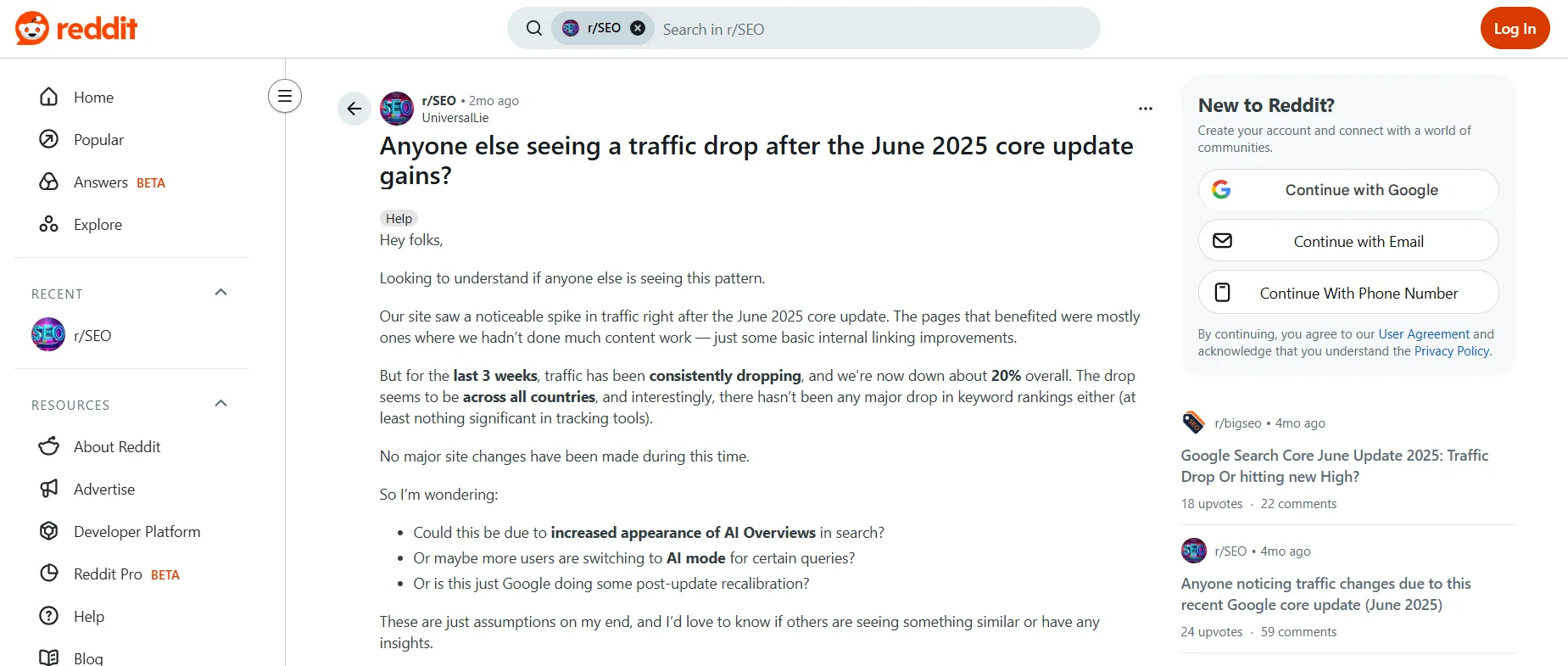Continue with Google
Viewport: 1568px width, 666px height.
tap(1348, 189)
